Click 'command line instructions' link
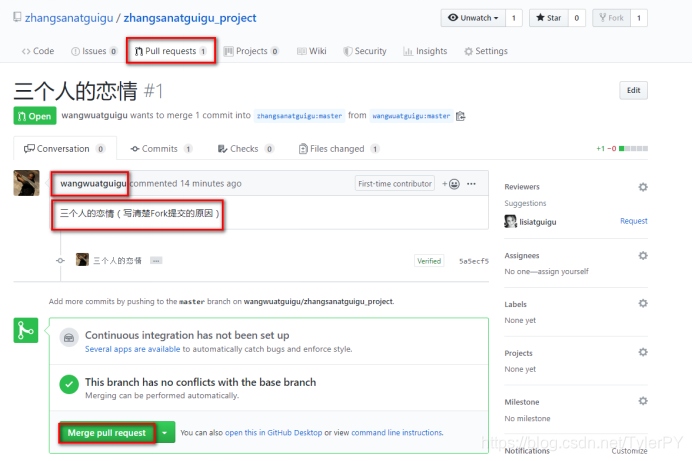Image resolution: width=693 pixels, height=461 pixels. click(397, 433)
